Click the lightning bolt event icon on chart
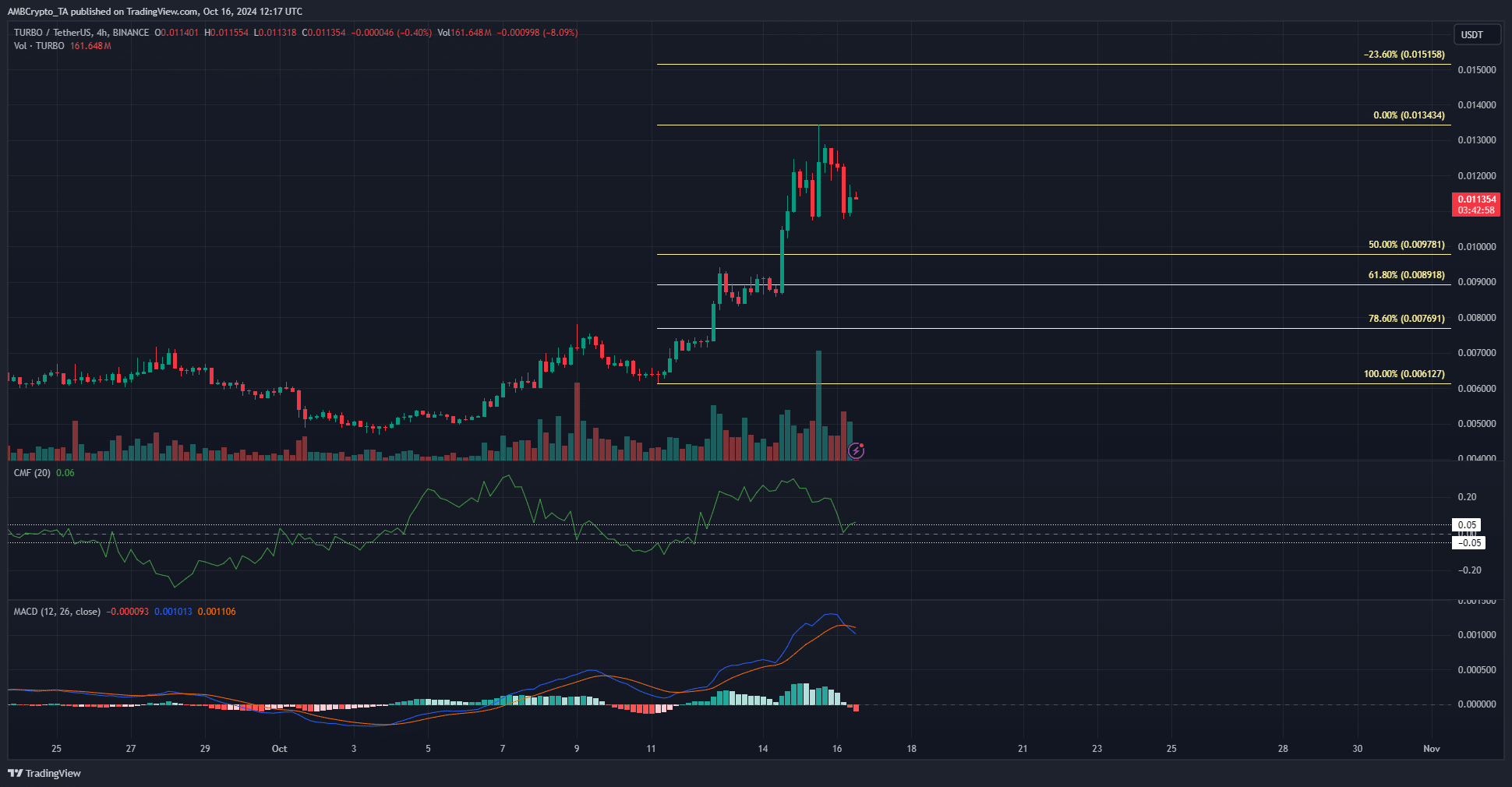 pos(856,450)
